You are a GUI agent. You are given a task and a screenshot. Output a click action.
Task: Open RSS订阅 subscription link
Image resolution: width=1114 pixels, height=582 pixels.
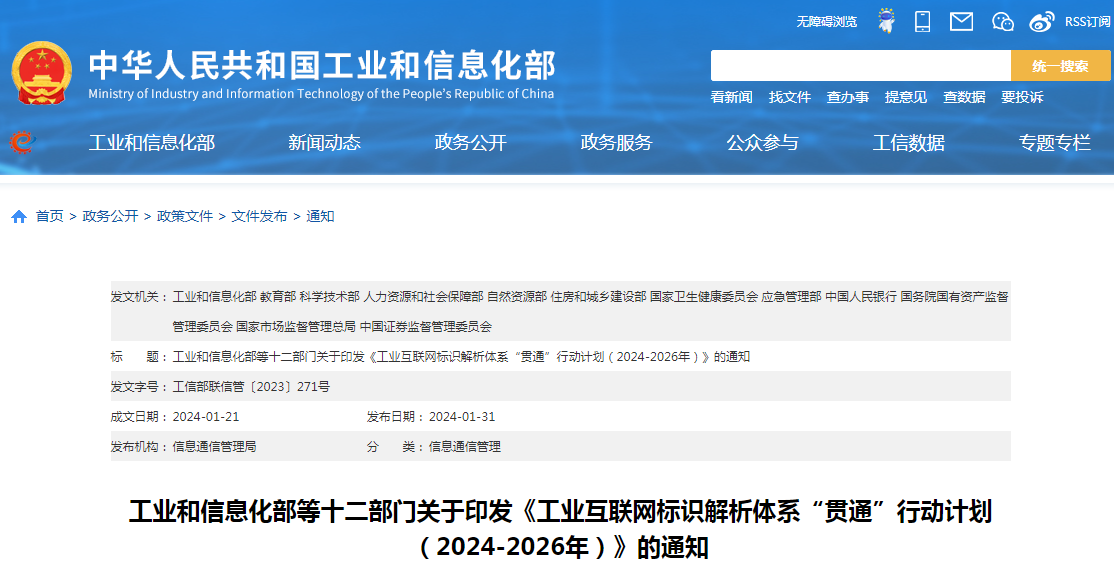coord(1087,22)
